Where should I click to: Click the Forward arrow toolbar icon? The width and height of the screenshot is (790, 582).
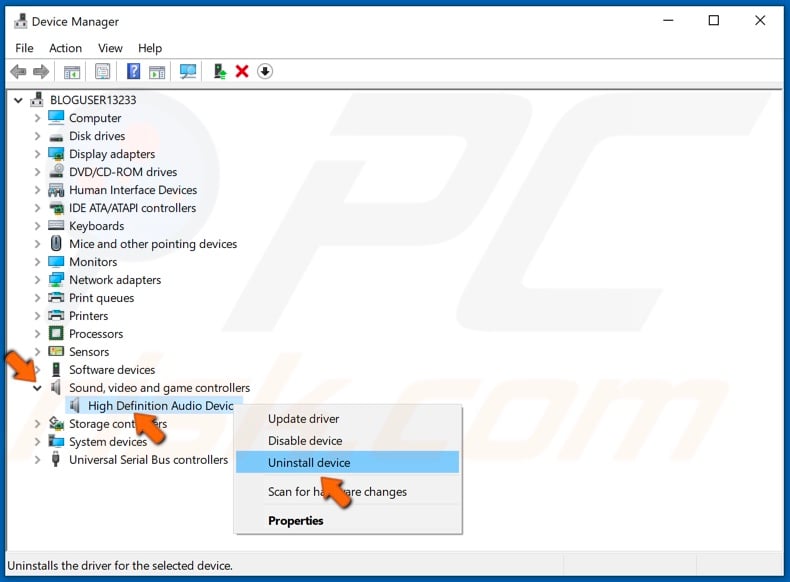click(41, 72)
